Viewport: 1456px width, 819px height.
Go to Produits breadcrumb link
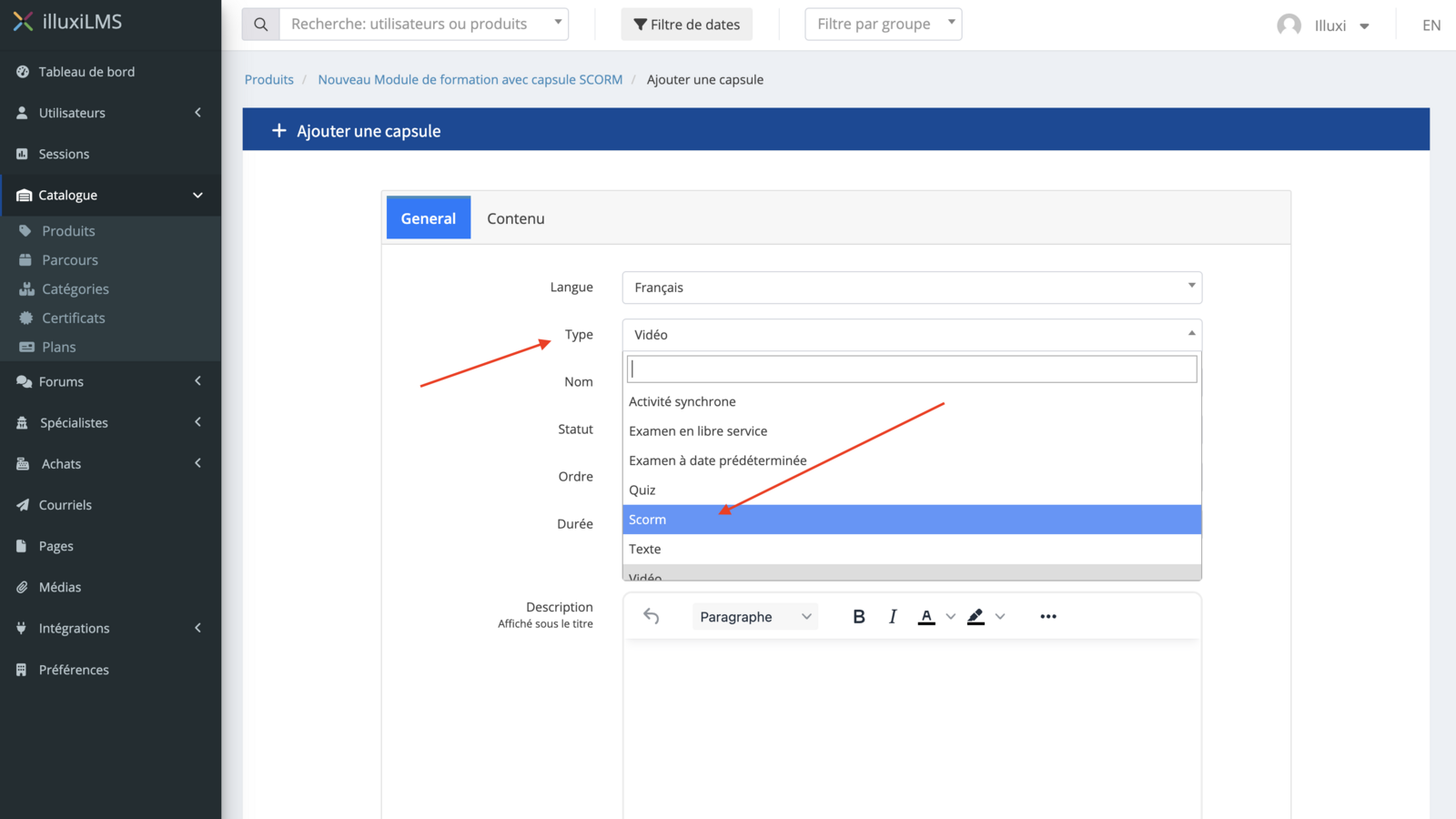pyautogui.click(x=269, y=80)
